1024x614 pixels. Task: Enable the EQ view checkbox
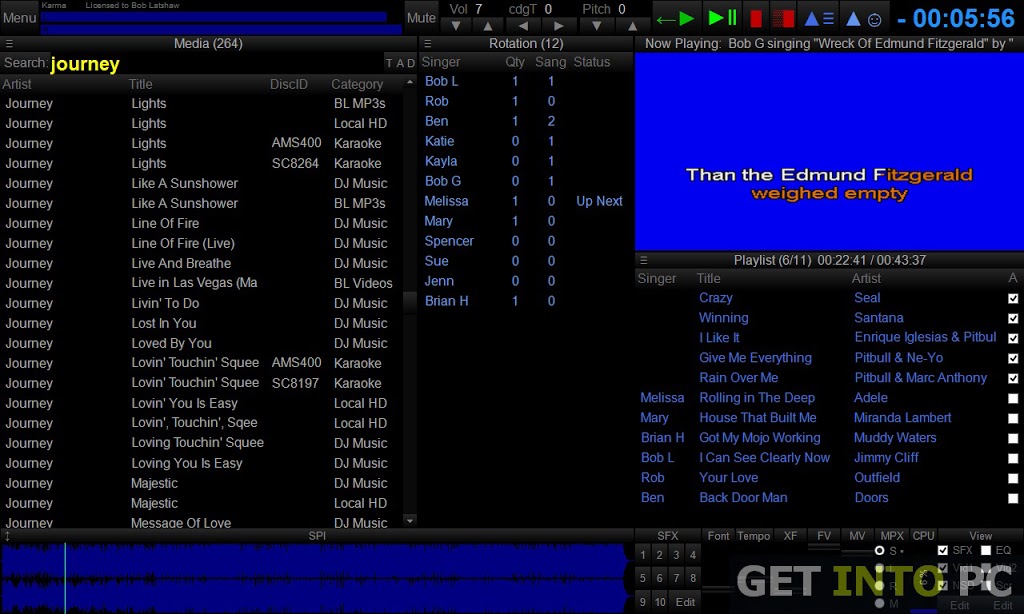click(x=986, y=551)
